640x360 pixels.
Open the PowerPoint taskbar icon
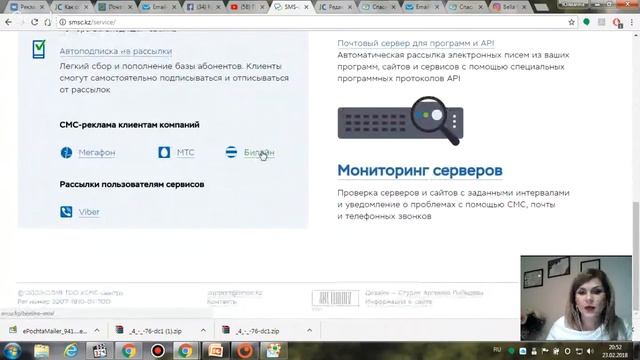[x=216, y=351]
